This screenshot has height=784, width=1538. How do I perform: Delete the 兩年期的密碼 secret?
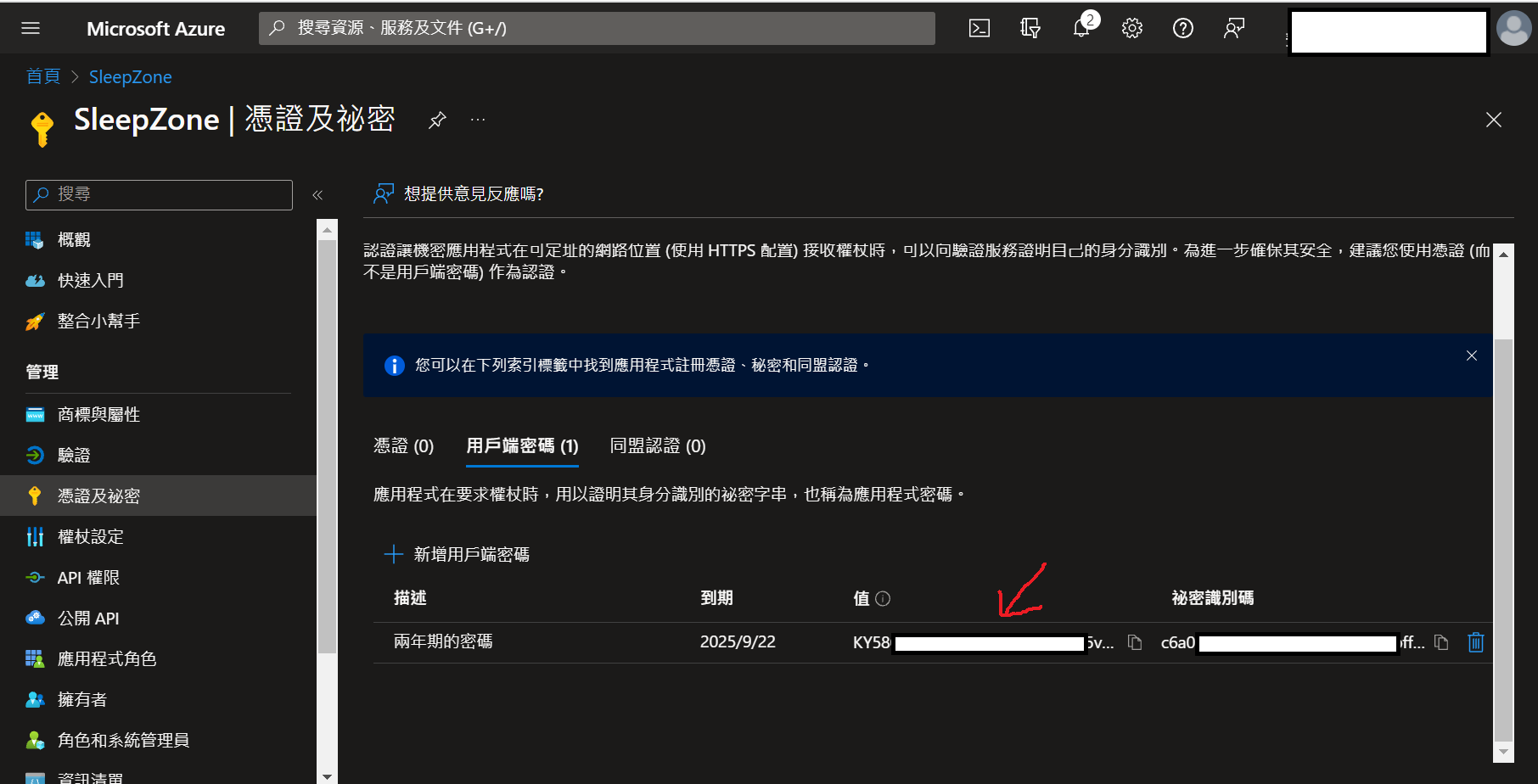(1476, 642)
